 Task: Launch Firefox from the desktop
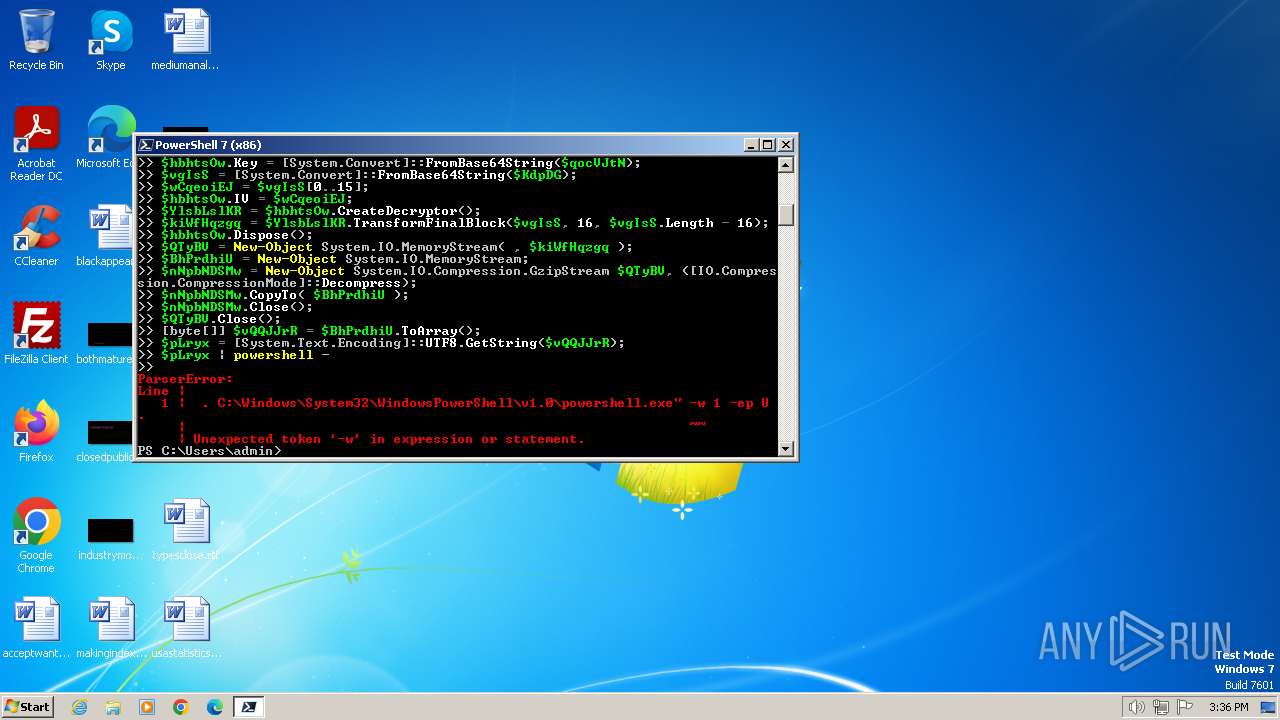point(36,432)
